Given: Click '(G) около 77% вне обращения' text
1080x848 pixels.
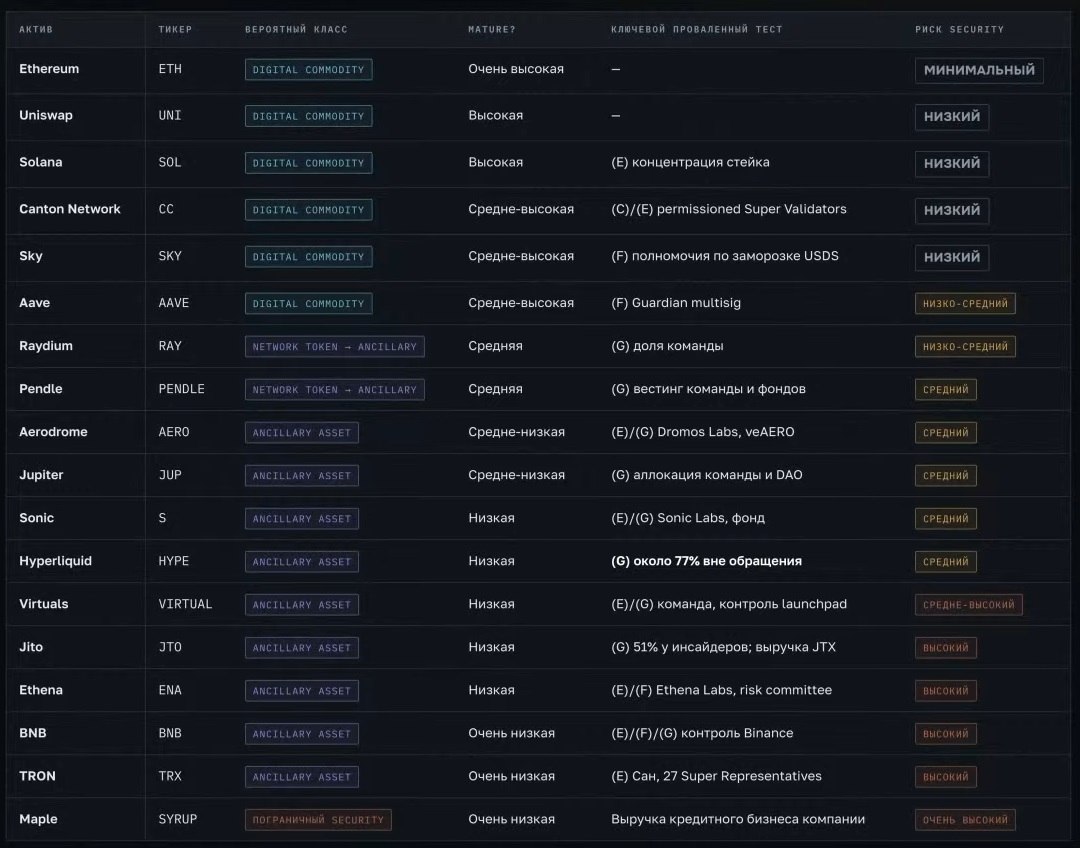Looking at the screenshot, I should (706, 561).
